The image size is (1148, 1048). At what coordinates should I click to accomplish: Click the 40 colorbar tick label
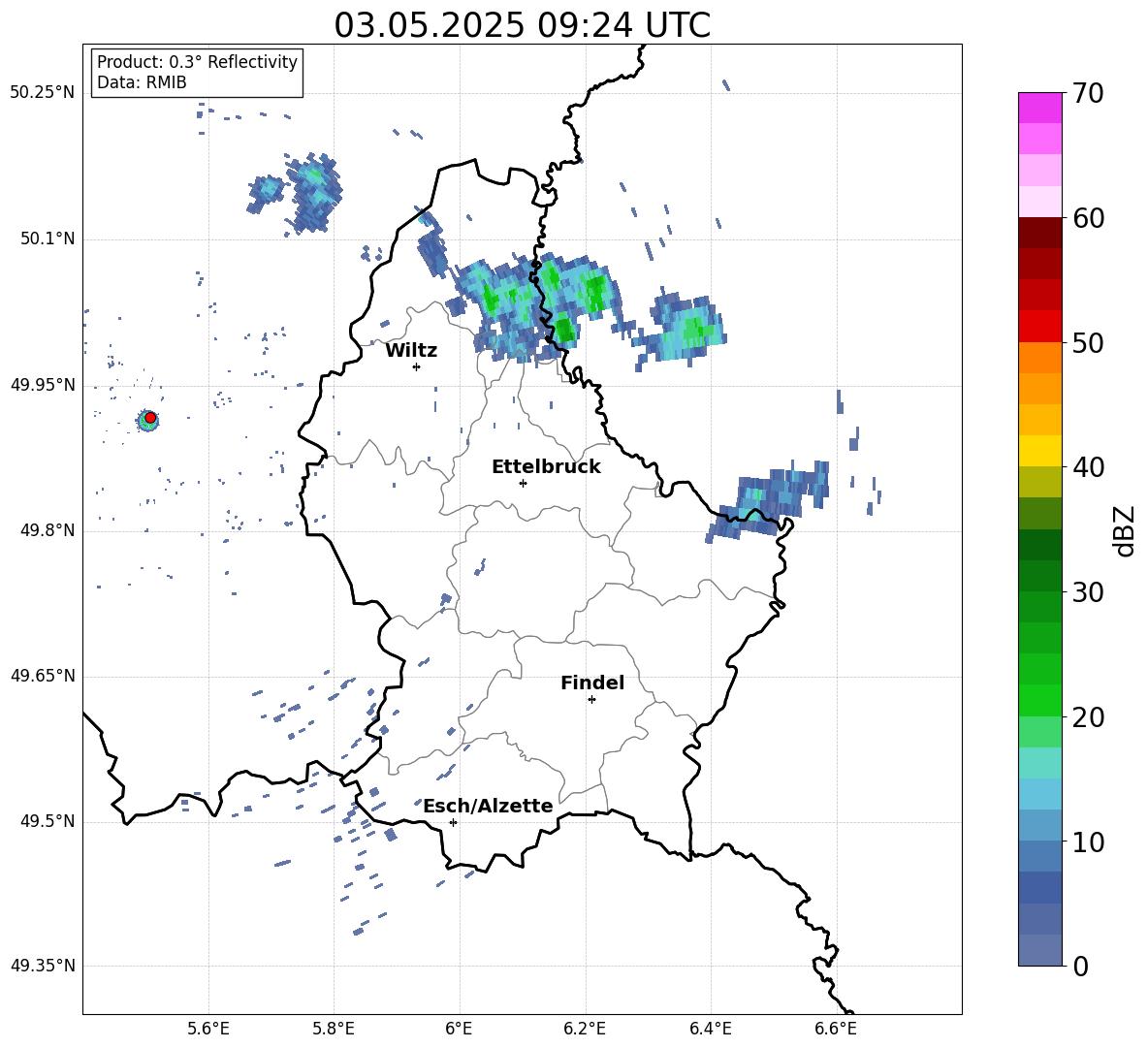pyautogui.click(x=1087, y=467)
